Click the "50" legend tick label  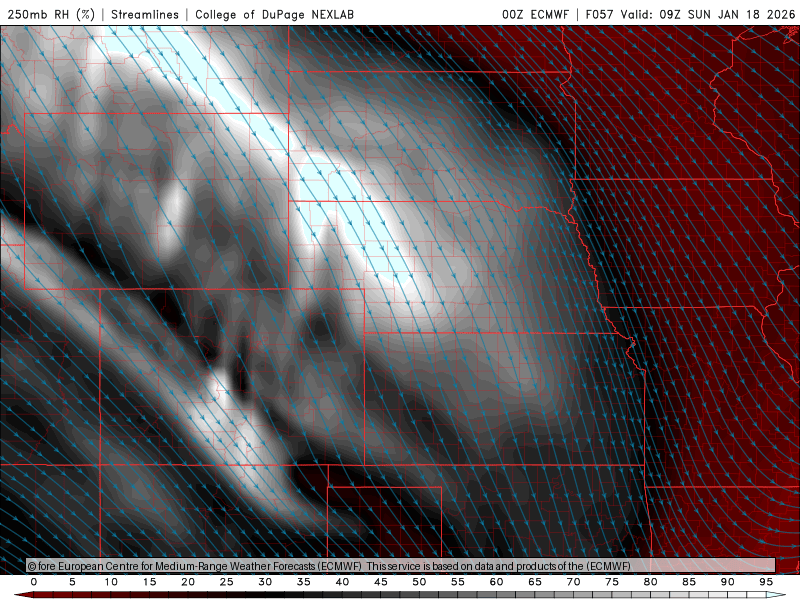[x=419, y=582]
